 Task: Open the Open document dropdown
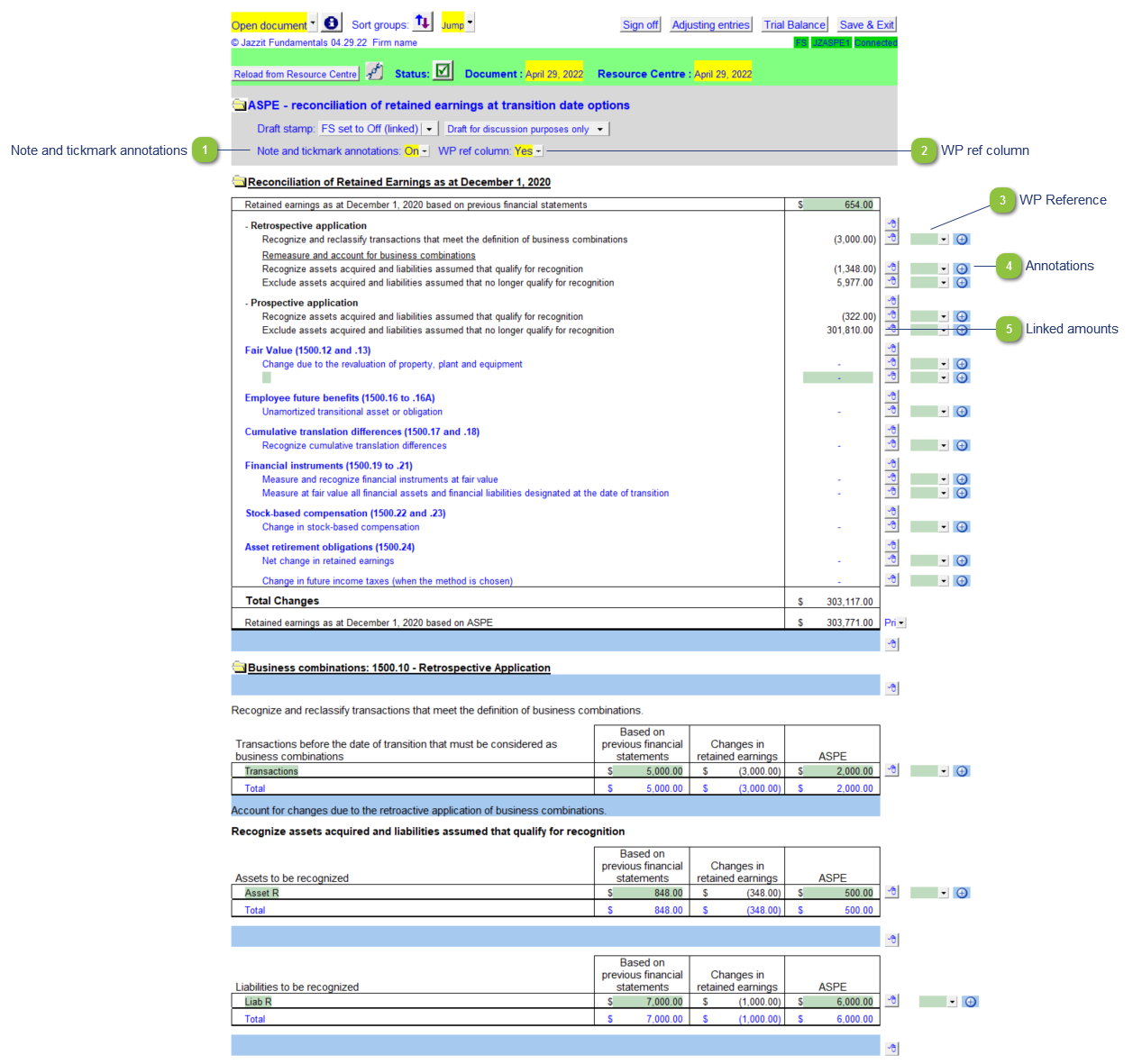(x=313, y=24)
